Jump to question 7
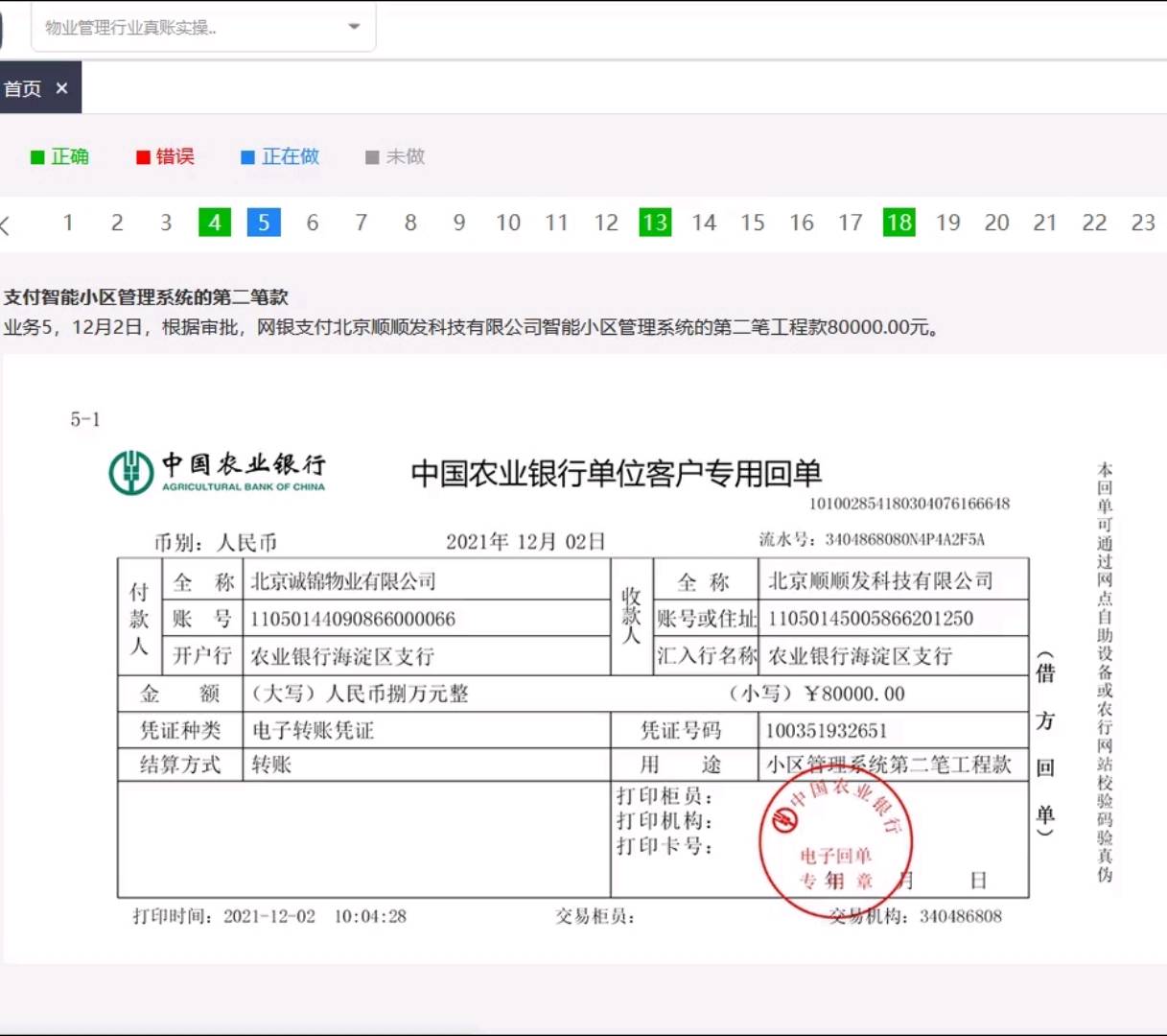The height and width of the screenshot is (1036, 1167). [362, 223]
